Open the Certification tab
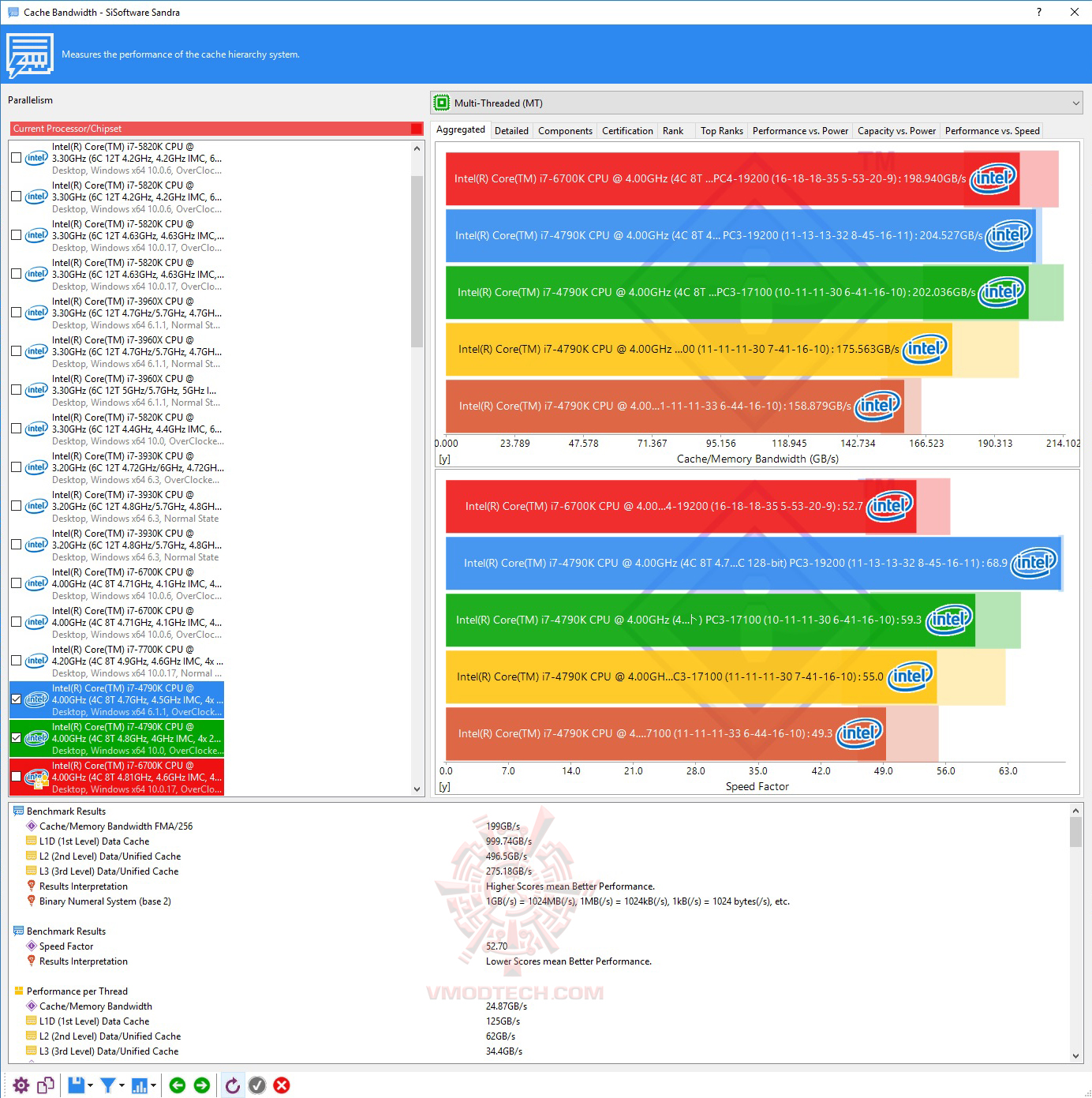 click(x=627, y=131)
